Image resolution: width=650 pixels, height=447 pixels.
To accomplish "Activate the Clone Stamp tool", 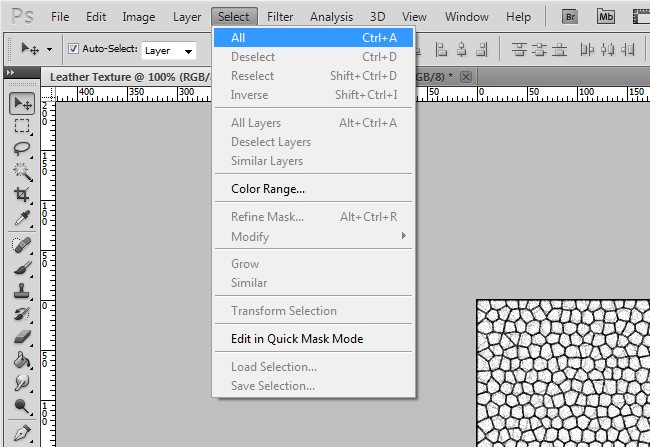I will pos(22,291).
